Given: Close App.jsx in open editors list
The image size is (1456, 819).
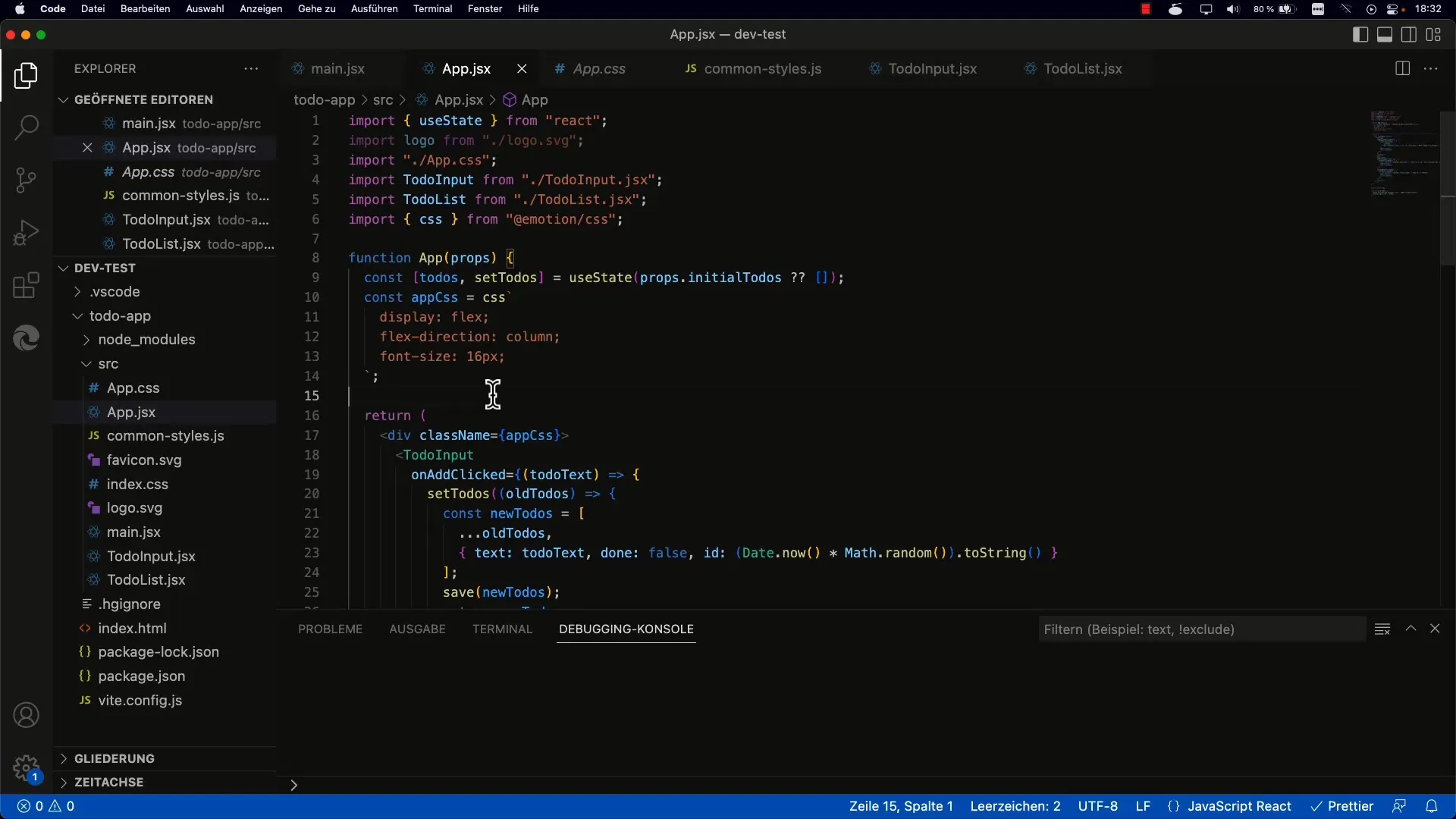Looking at the screenshot, I should pyautogui.click(x=87, y=148).
